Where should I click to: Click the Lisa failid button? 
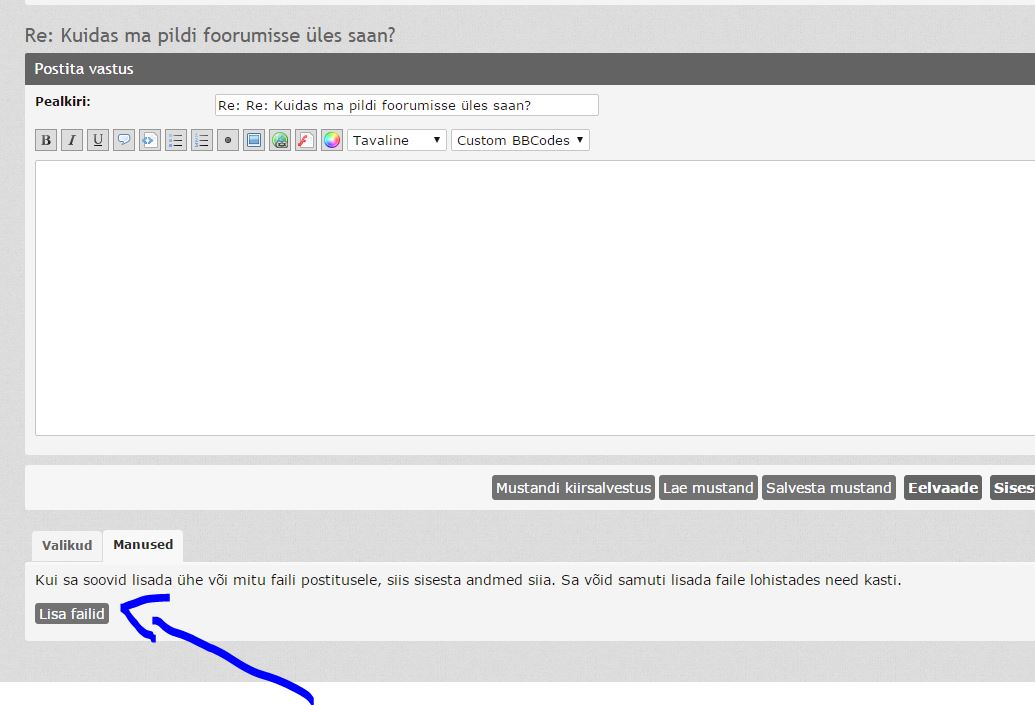[x=72, y=614]
